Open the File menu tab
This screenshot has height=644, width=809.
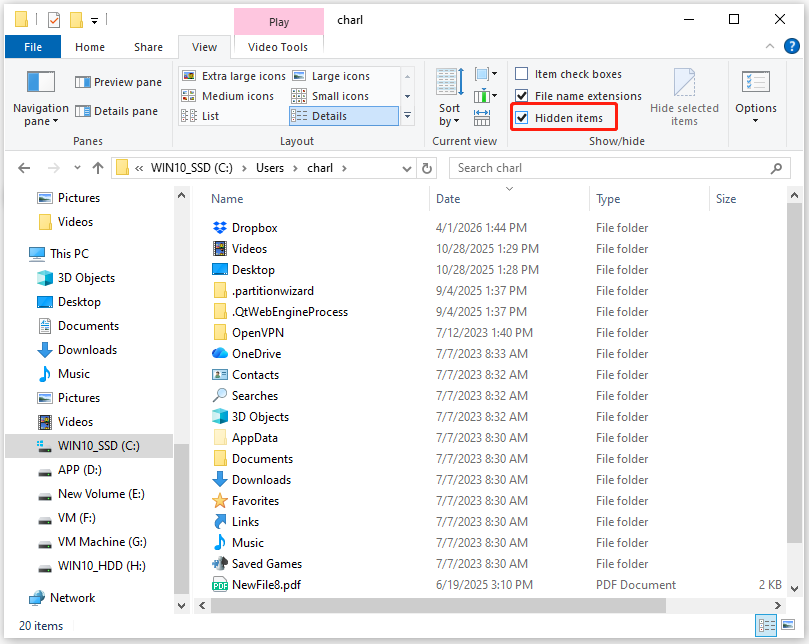(x=33, y=47)
